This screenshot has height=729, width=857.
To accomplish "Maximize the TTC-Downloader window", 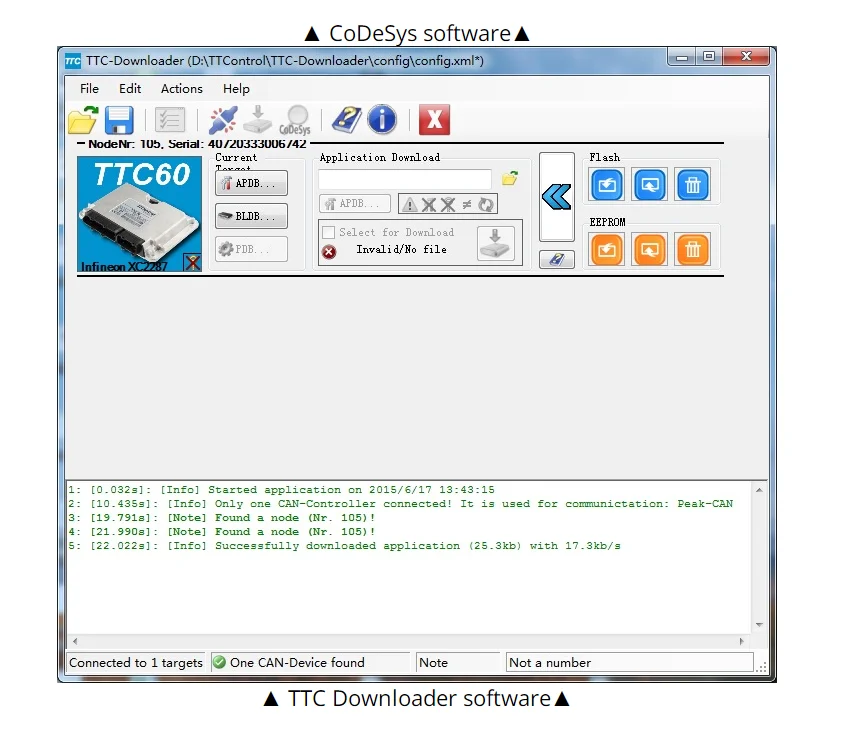I will 709,57.
